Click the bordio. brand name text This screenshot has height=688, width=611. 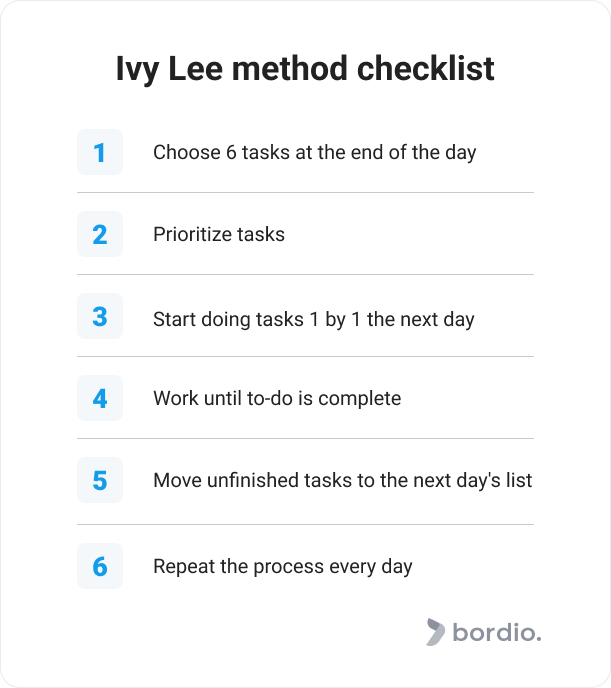497,632
